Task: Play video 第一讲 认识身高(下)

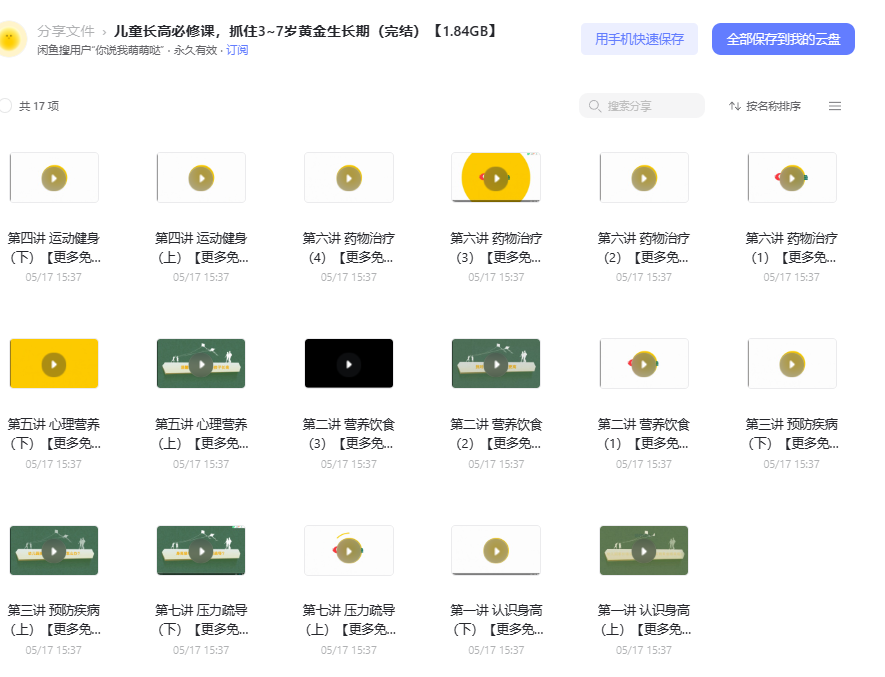Action: tap(496, 551)
